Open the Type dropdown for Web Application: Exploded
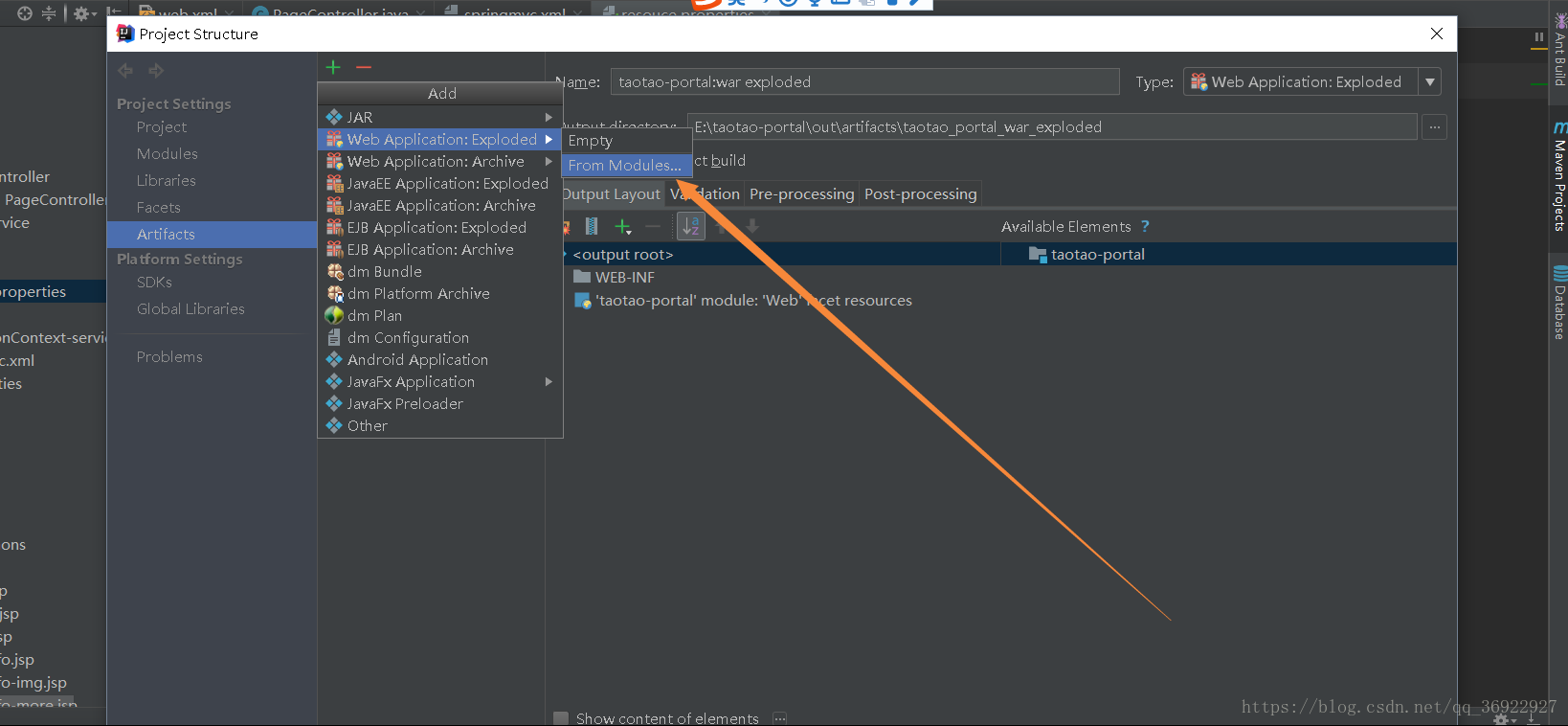 [1430, 81]
